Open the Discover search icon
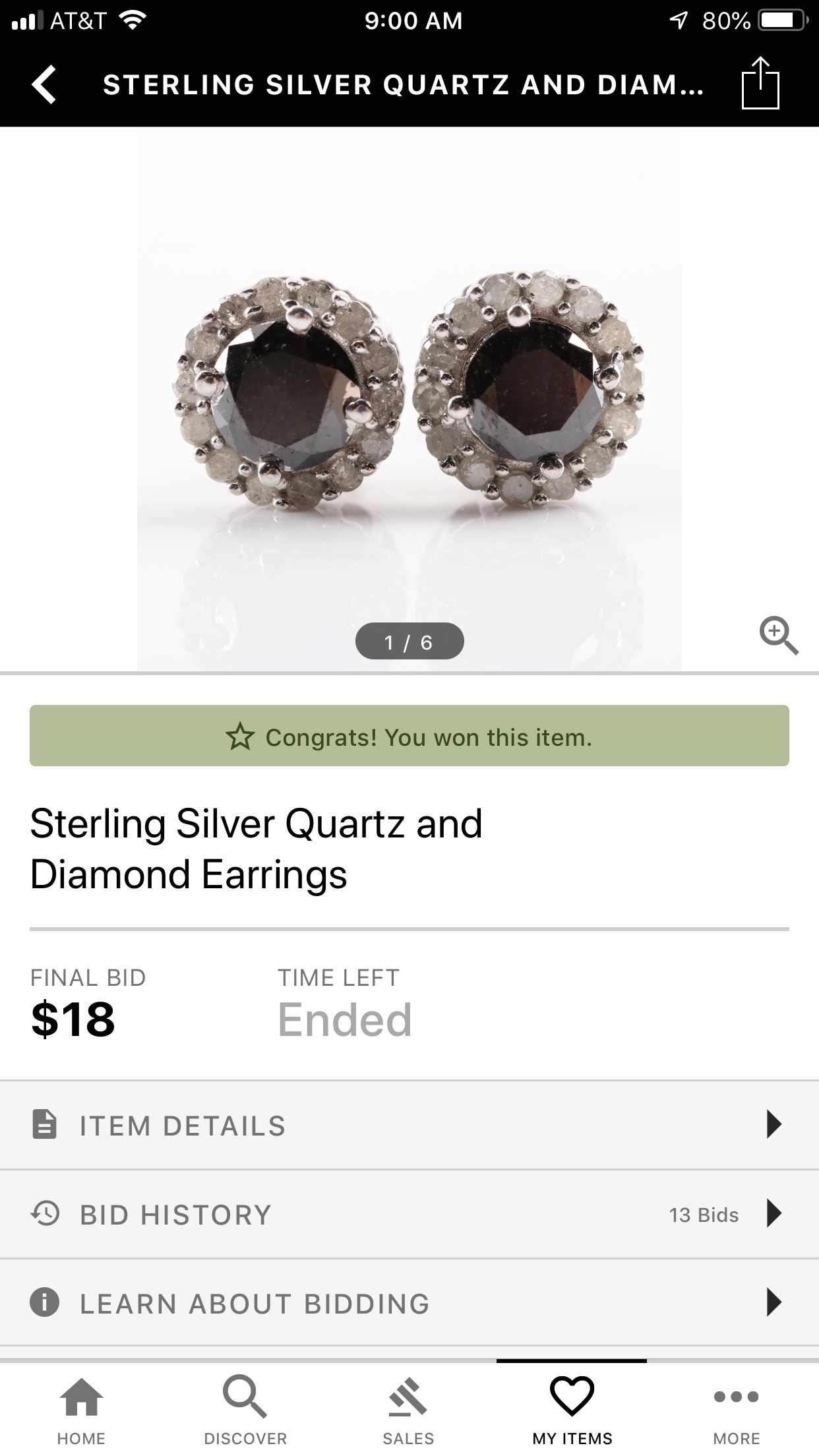 pyautogui.click(x=245, y=1397)
